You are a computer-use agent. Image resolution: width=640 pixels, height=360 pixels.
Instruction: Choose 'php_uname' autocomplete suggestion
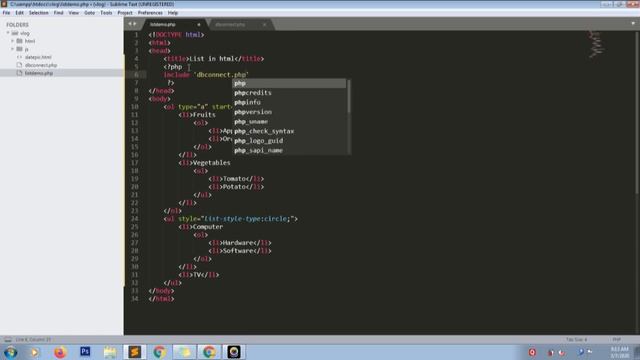click(289, 122)
